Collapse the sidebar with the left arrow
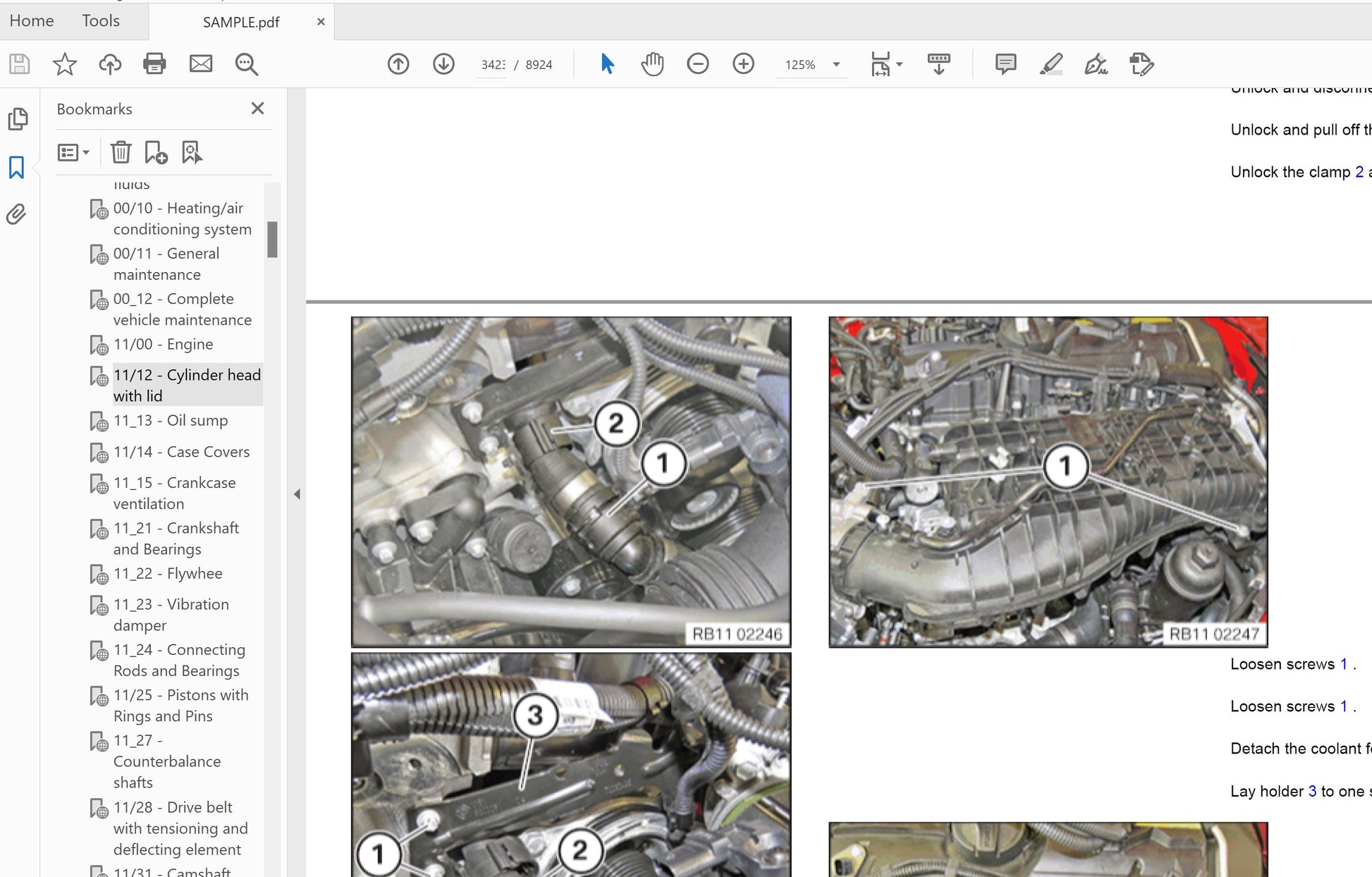Image resolution: width=1372 pixels, height=877 pixels. coord(297,494)
